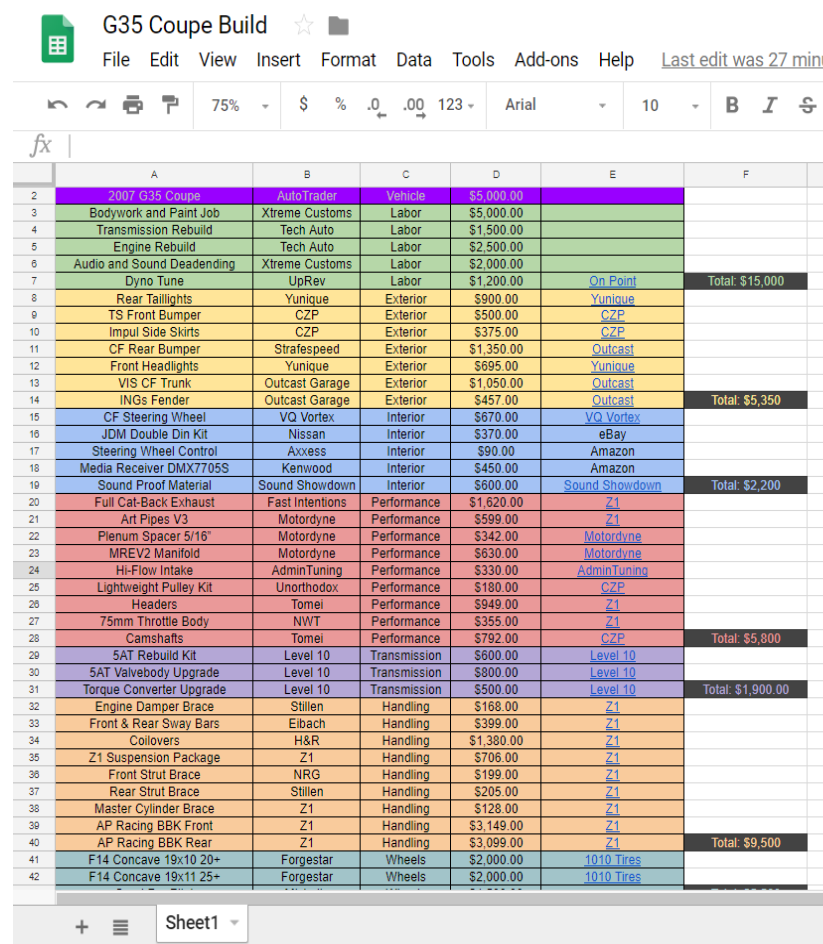Apply percent format to cell
This screenshot has width=823, height=944.
pos(340,105)
